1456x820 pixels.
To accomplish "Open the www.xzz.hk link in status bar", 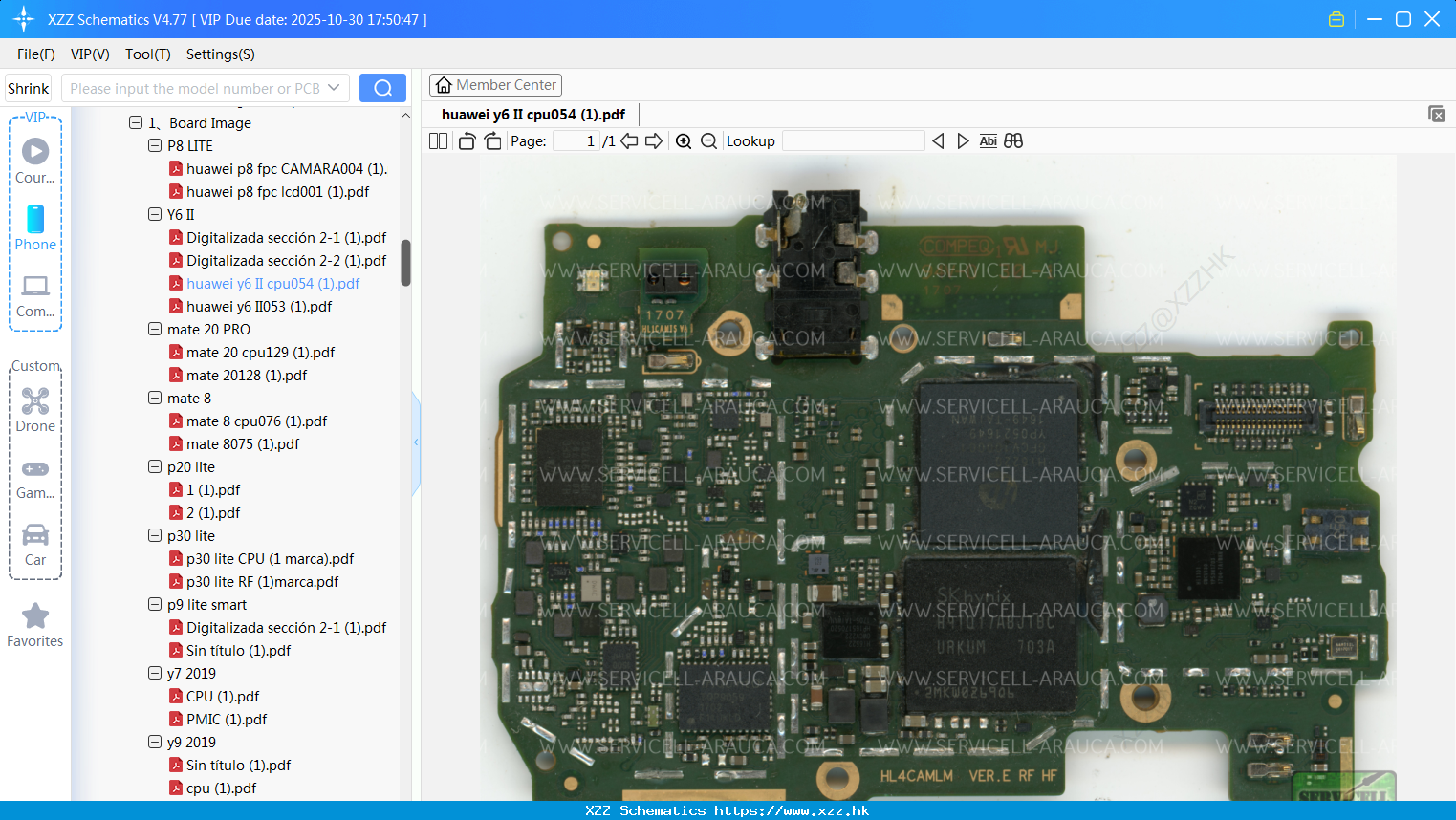I will click(792, 810).
